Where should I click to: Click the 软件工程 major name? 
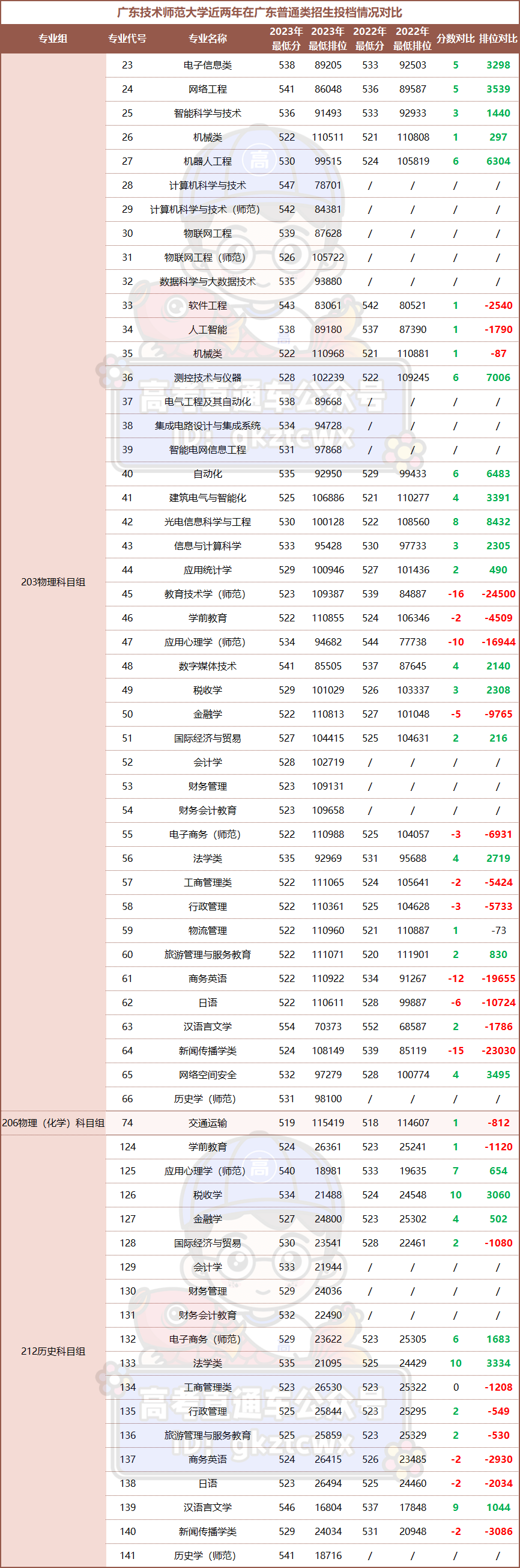click(x=207, y=305)
